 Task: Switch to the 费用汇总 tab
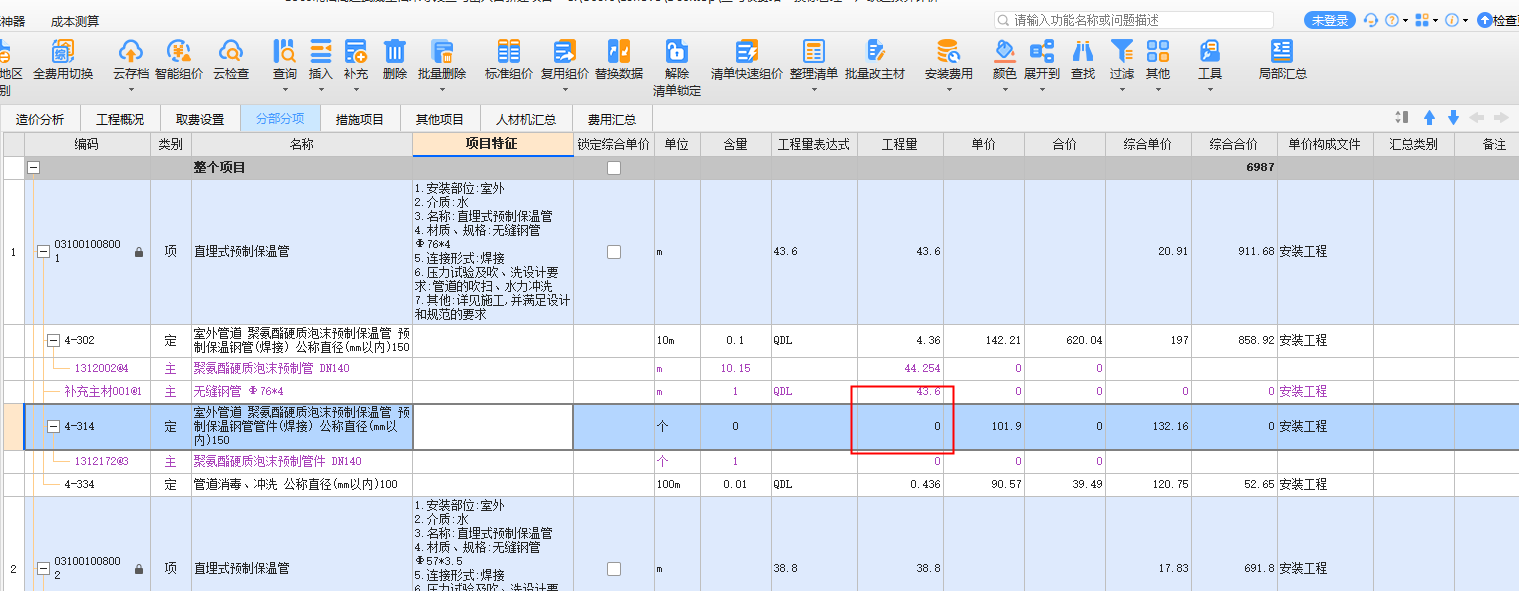click(x=612, y=119)
